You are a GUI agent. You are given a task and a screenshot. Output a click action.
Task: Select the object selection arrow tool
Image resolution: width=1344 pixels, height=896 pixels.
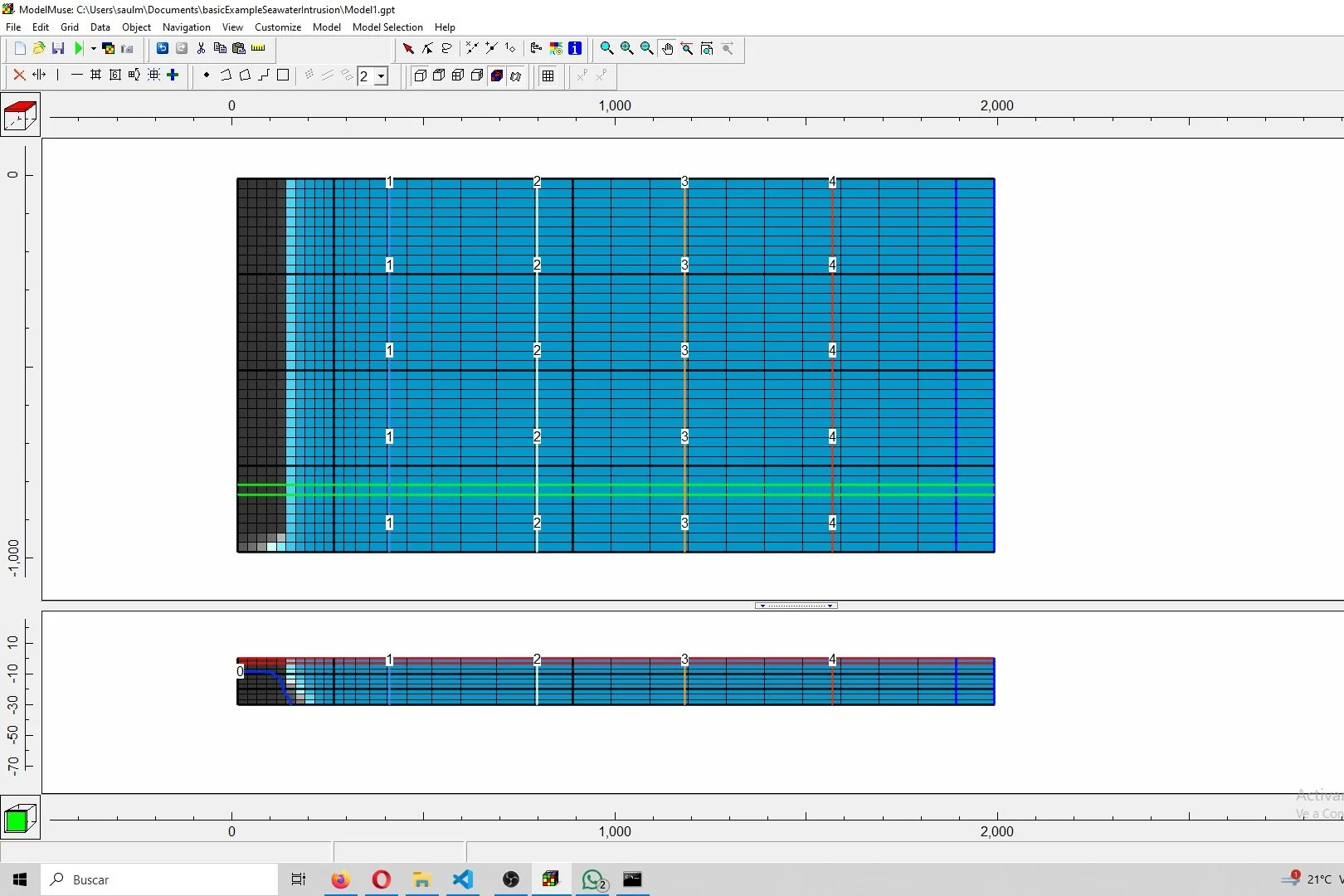click(408, 48)
